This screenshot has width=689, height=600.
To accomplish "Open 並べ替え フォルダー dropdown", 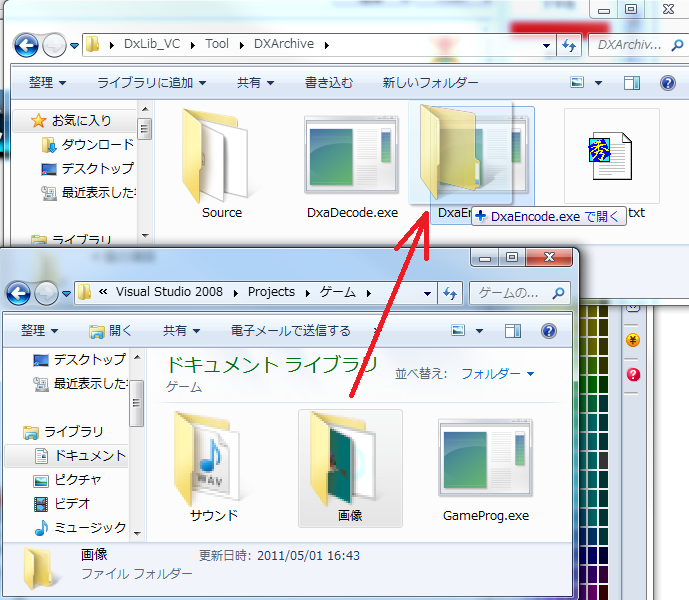I will click(x=497, y=374).
